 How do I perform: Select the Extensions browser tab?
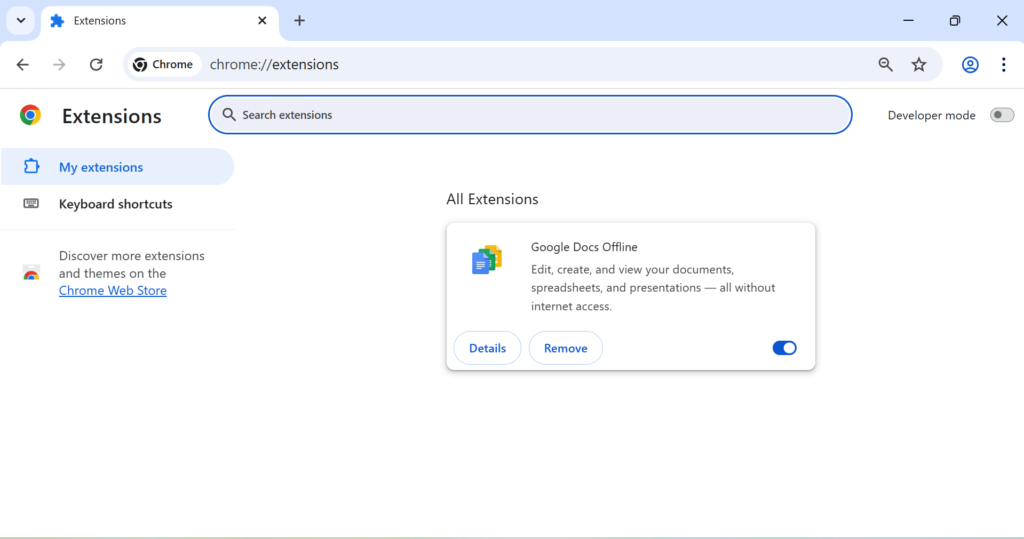point(160,21)
